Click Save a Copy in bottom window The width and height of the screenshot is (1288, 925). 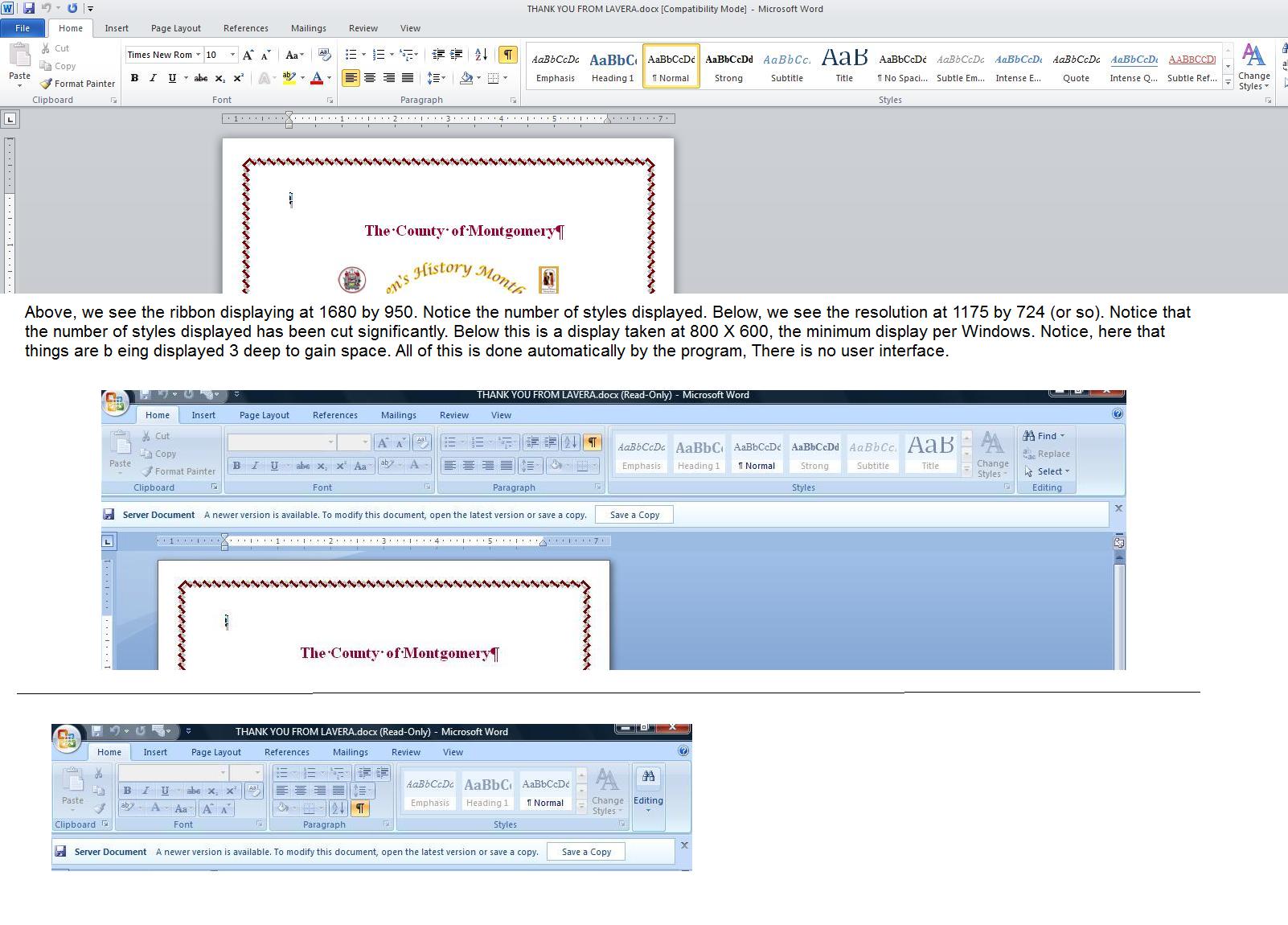(586, 852)
